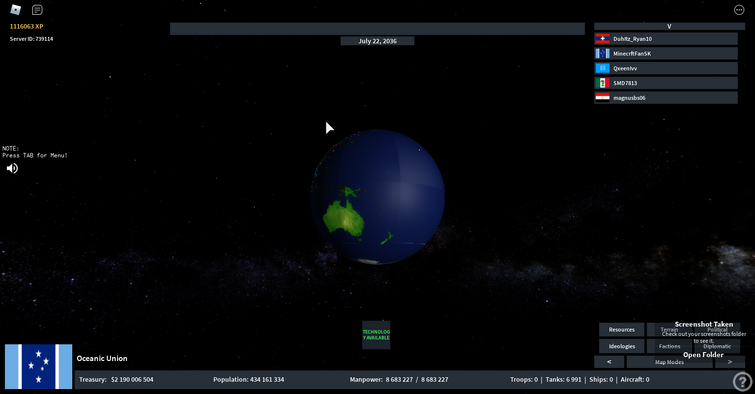Switch to the Factions map mode
The image size is (755, 394).
[669, 346]
